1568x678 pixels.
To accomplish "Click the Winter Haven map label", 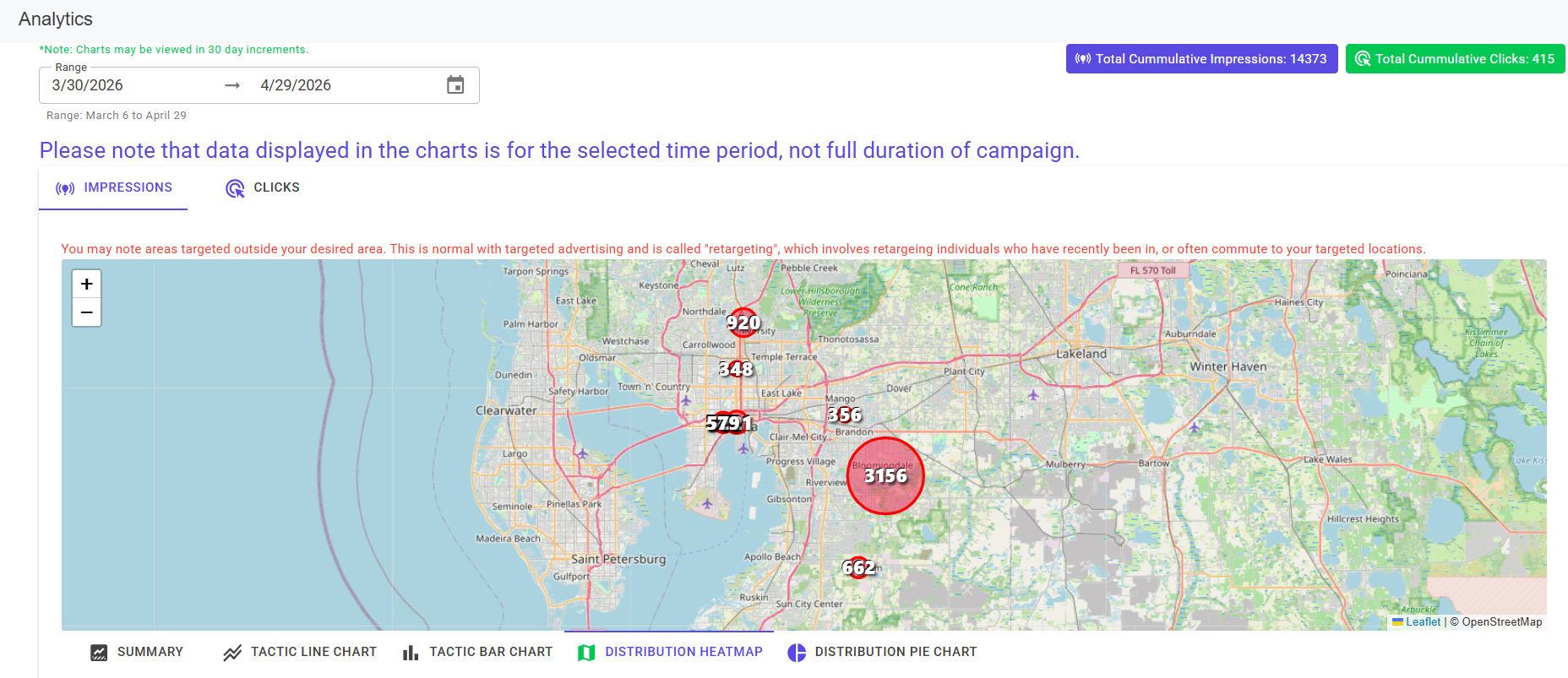I will 1228,366.
